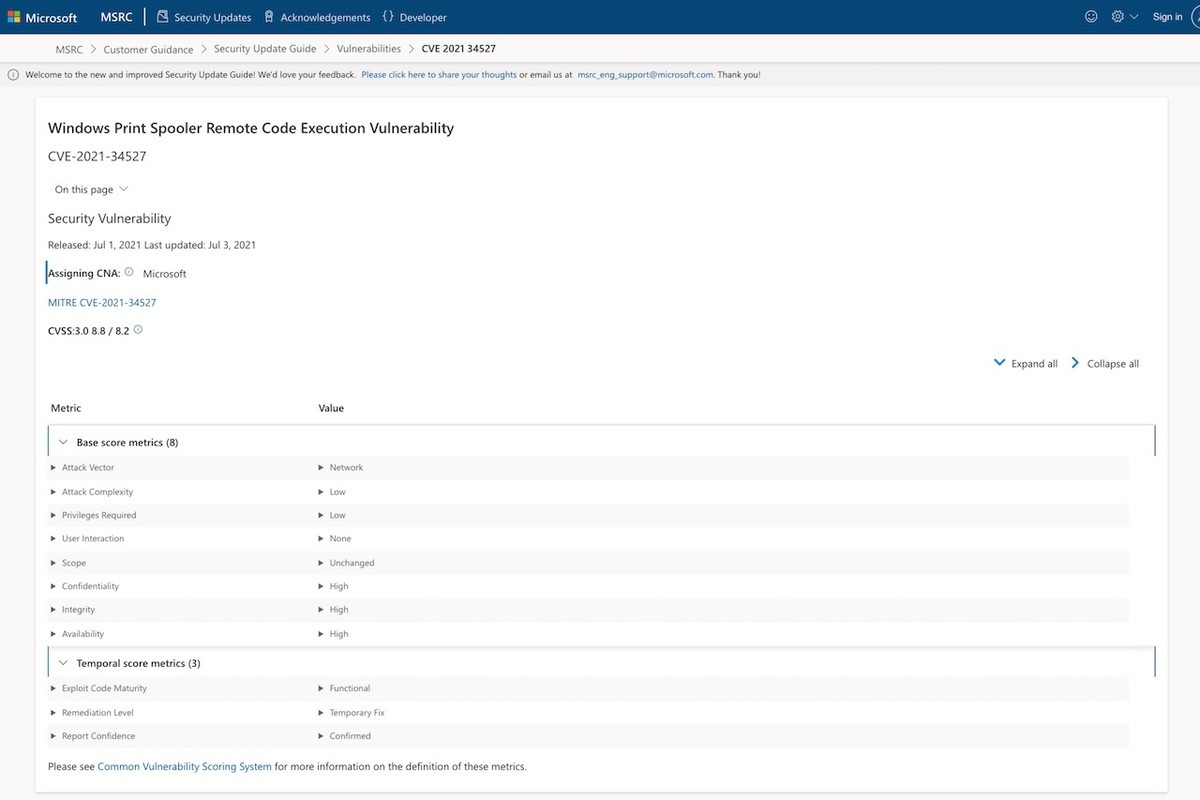Click Expand all button
The image size is (1200, 800).
pyautogui.click(x=1025, y=364)
